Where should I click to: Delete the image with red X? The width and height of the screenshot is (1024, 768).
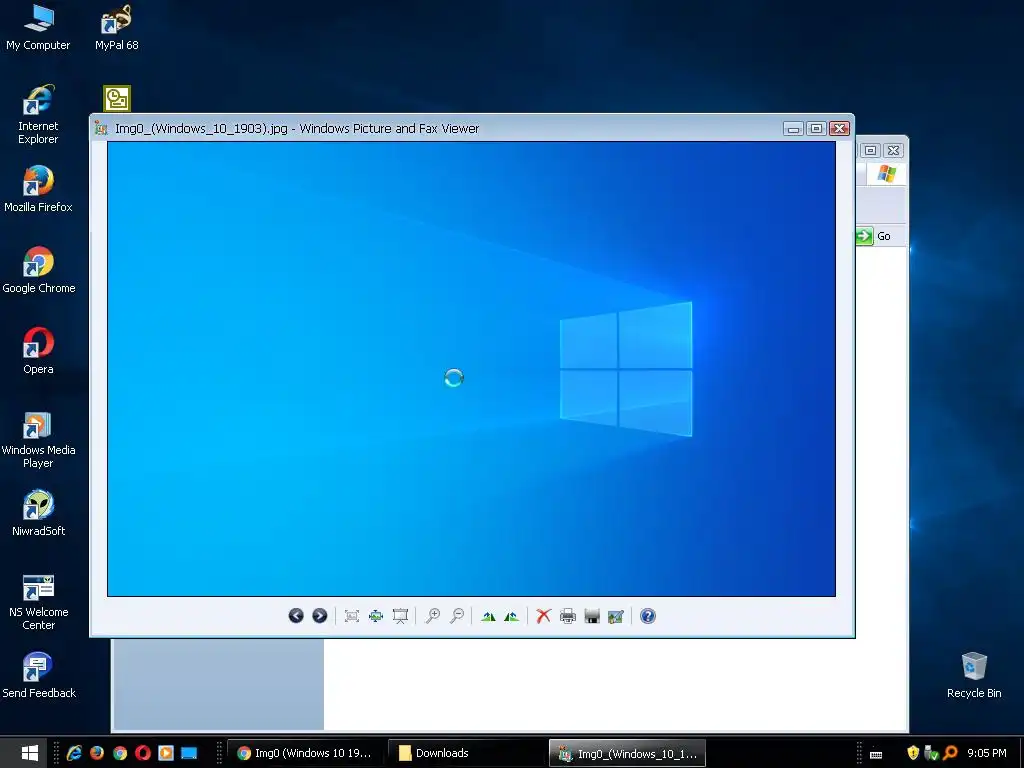tap(543, 616)
